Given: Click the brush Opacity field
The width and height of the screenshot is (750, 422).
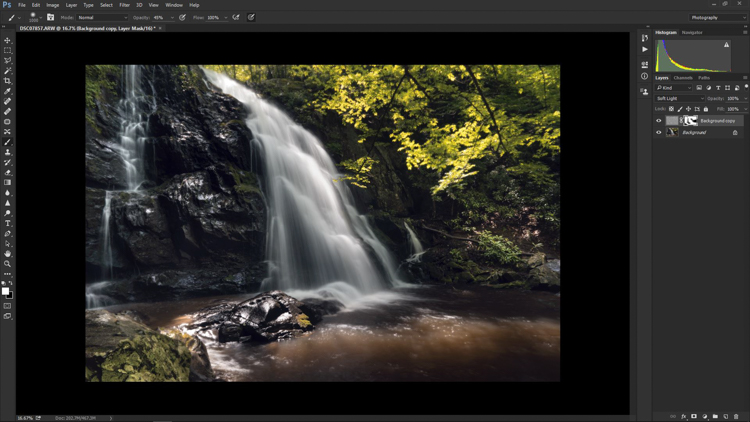Looking at the screenshot, I should click(x=159, y=17).
